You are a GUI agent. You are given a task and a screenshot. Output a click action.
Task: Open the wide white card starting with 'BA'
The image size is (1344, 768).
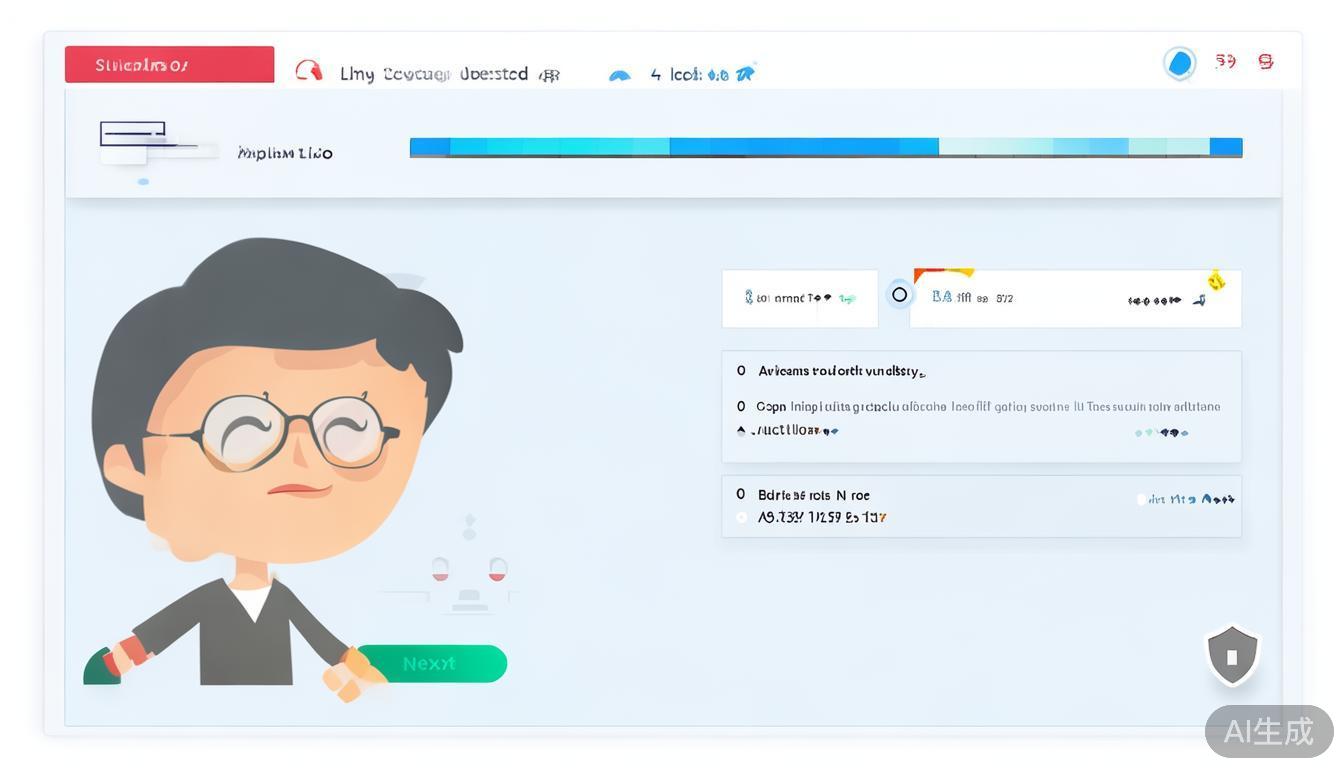tap(1075, 298)
